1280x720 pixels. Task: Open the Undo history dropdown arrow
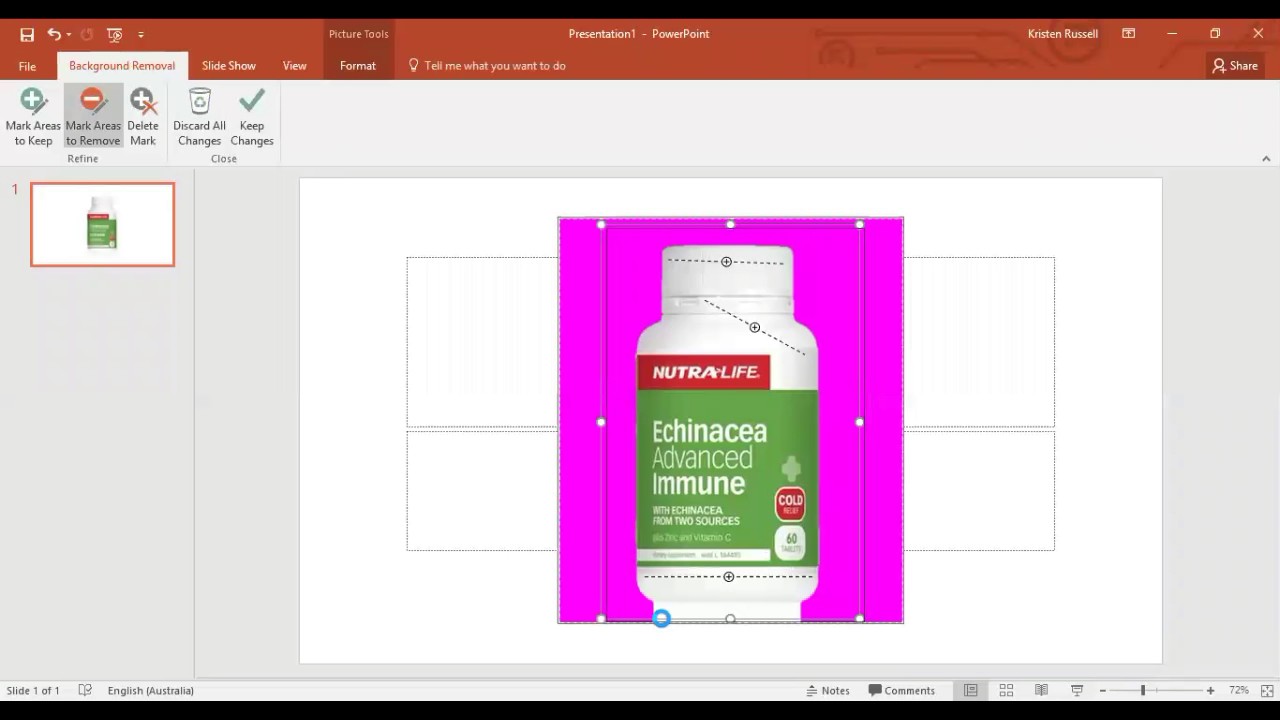(x=68, y=34)
